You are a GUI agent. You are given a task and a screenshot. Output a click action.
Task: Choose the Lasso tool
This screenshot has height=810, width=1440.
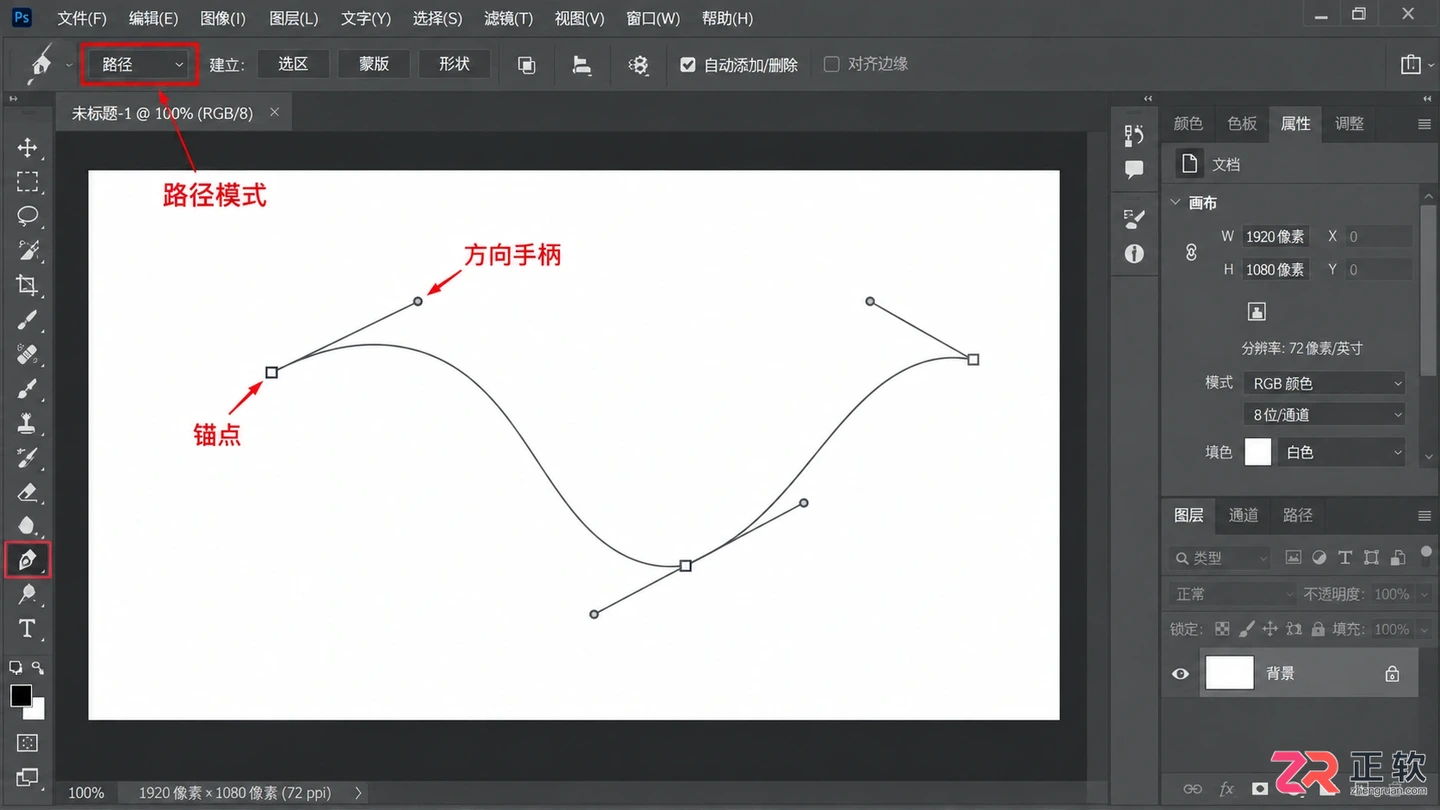(27, 216)
